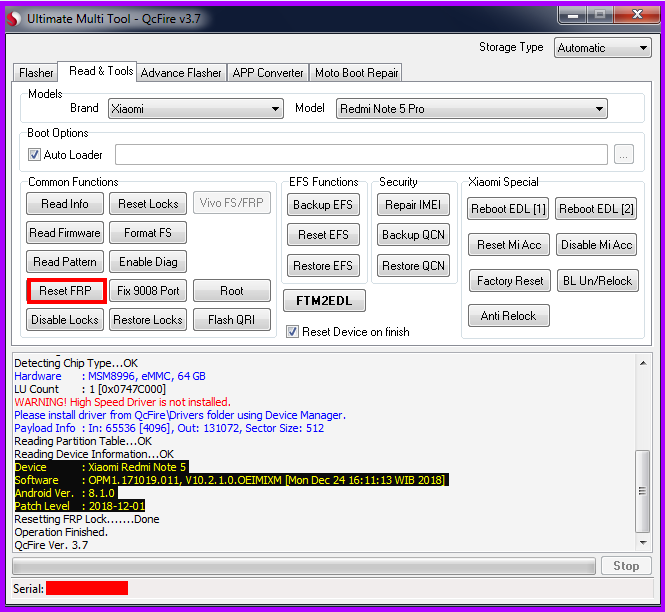Click the operation progress bar
The height and width of the screenshot is (612, 665).
304,566
